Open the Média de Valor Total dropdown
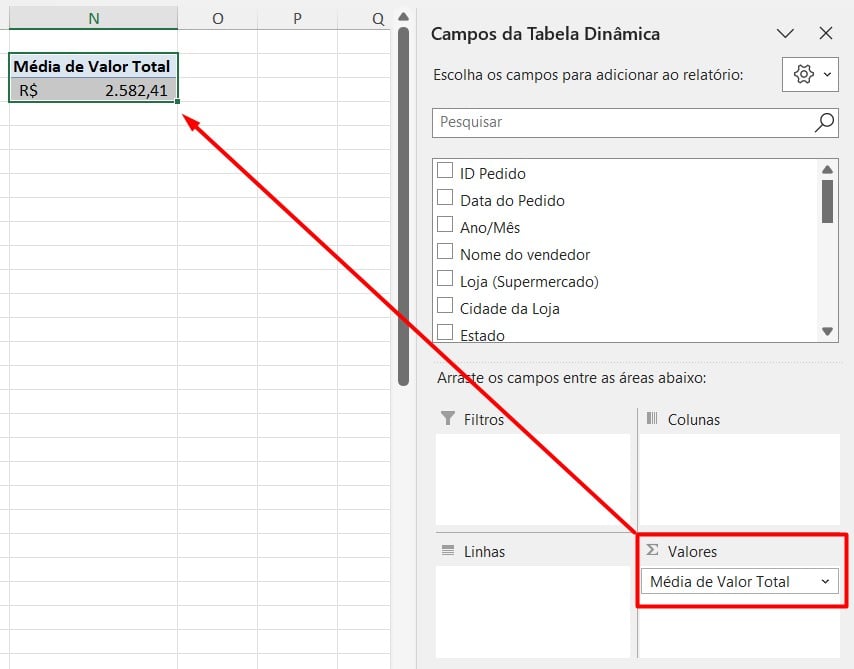The image size is (854, 669). coord(825,581)
